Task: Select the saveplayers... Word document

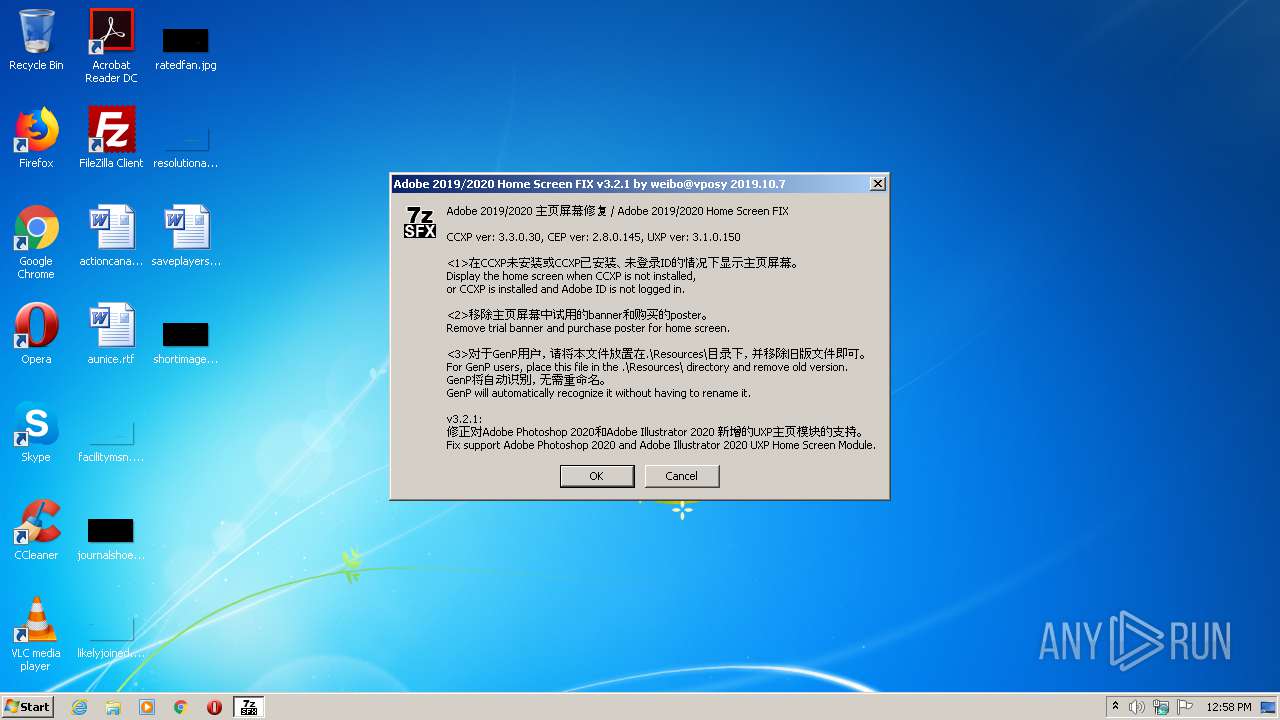Action: click(x=186, y=236)
